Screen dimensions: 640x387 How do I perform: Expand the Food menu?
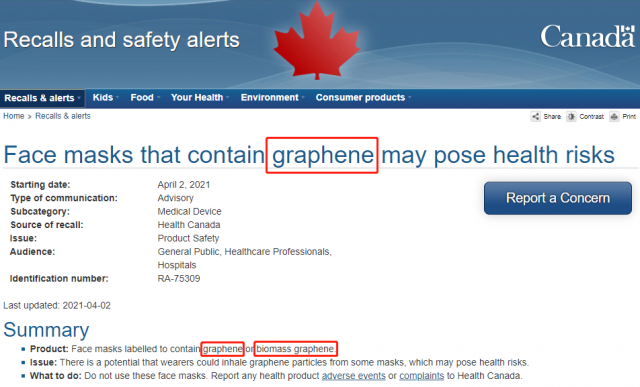click(x=145, y=98)
